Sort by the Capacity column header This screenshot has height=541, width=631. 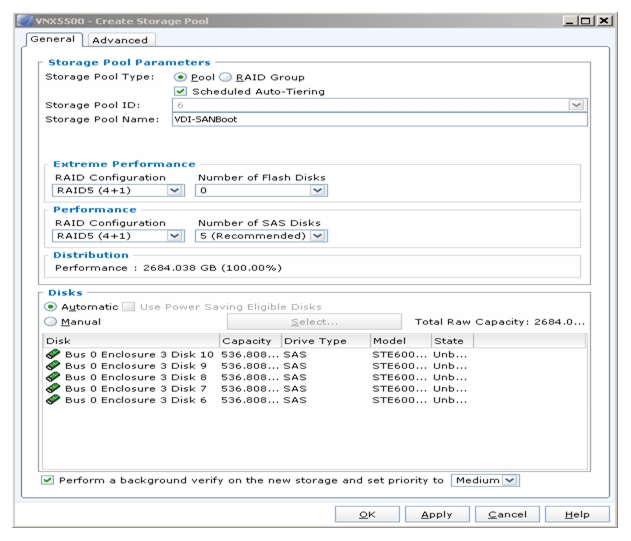point(250,341)
